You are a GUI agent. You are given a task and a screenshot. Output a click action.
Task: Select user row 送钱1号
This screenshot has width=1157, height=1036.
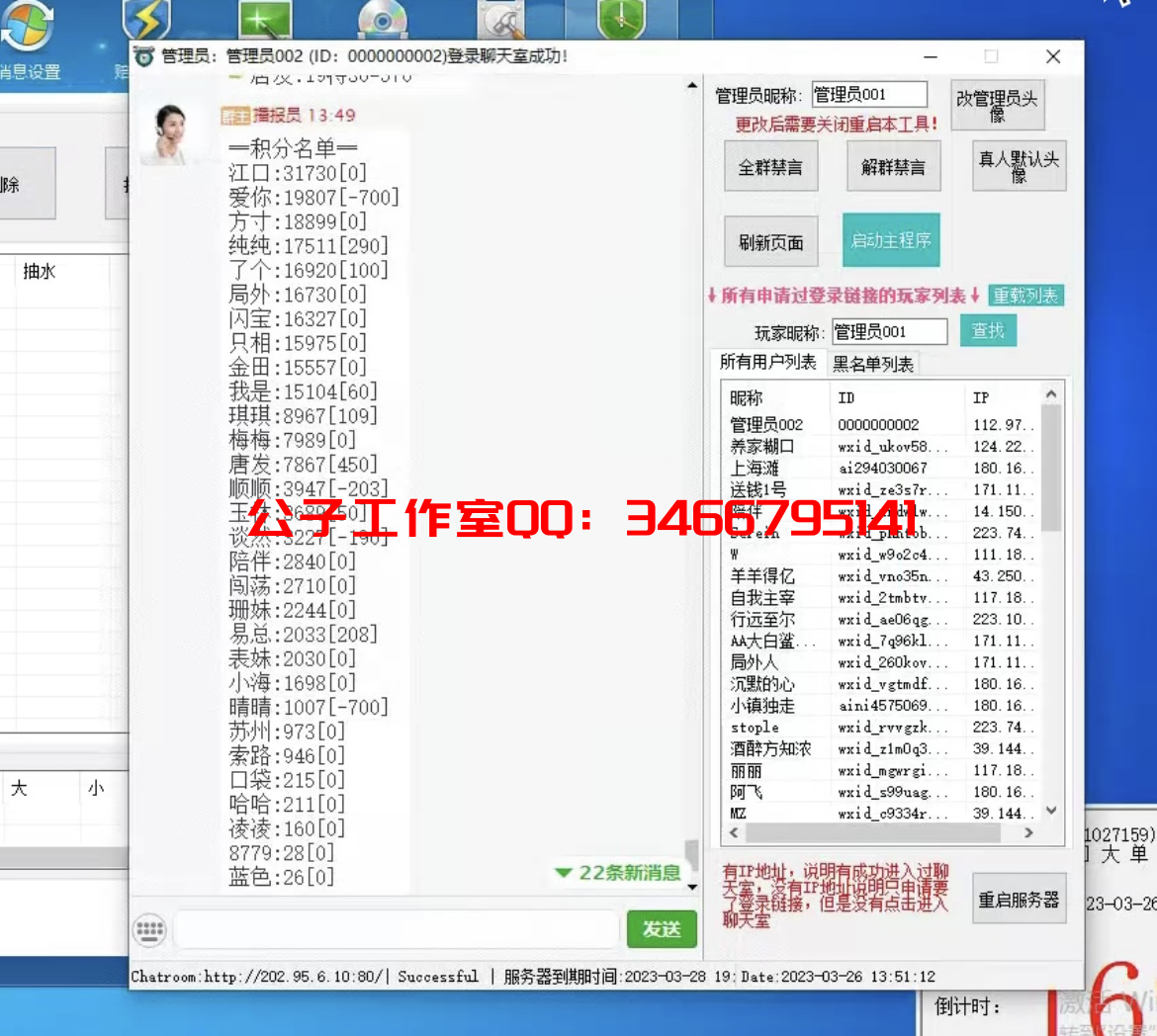880,489
